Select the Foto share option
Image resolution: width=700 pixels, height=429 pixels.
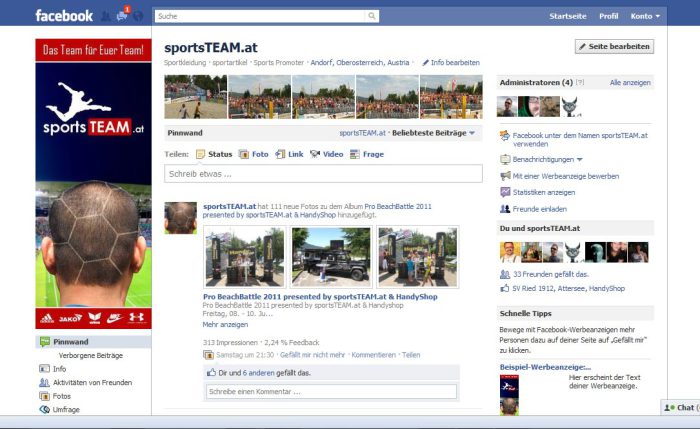click(254, 154)
